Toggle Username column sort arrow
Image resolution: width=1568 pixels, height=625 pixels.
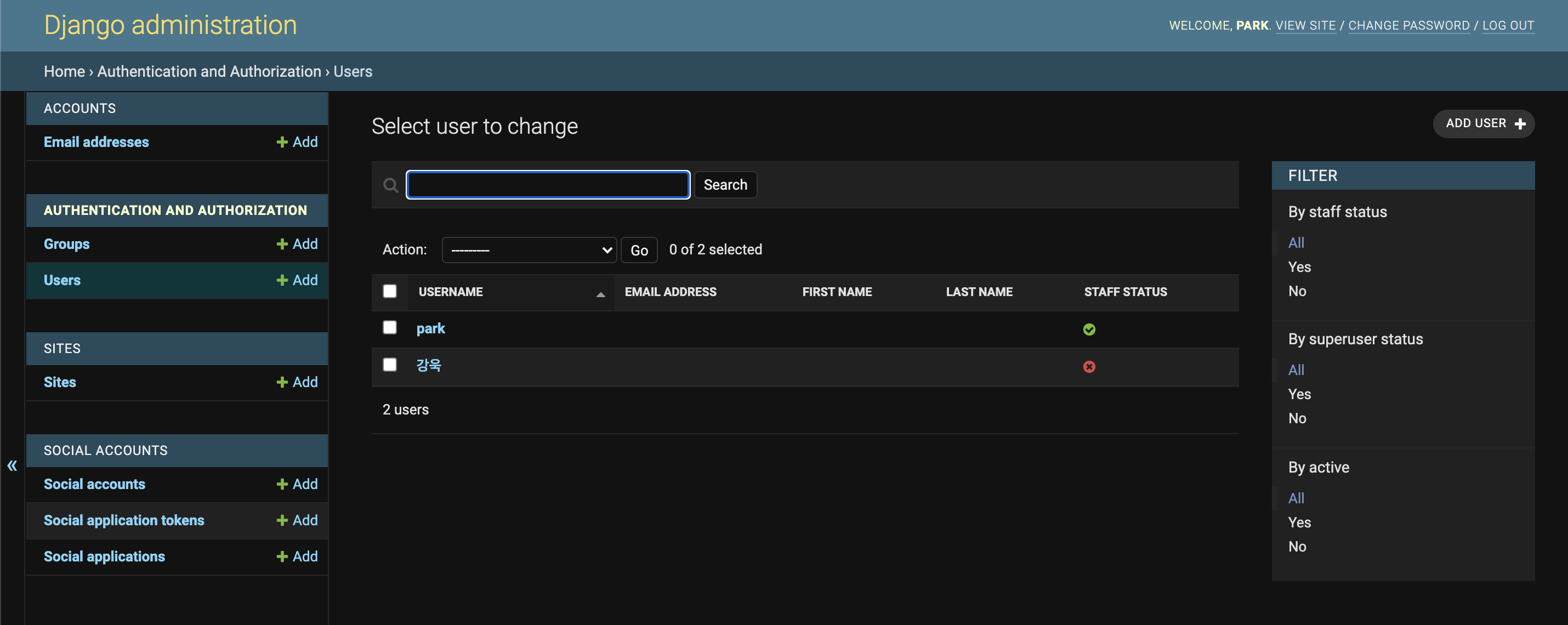click(600, 294)
